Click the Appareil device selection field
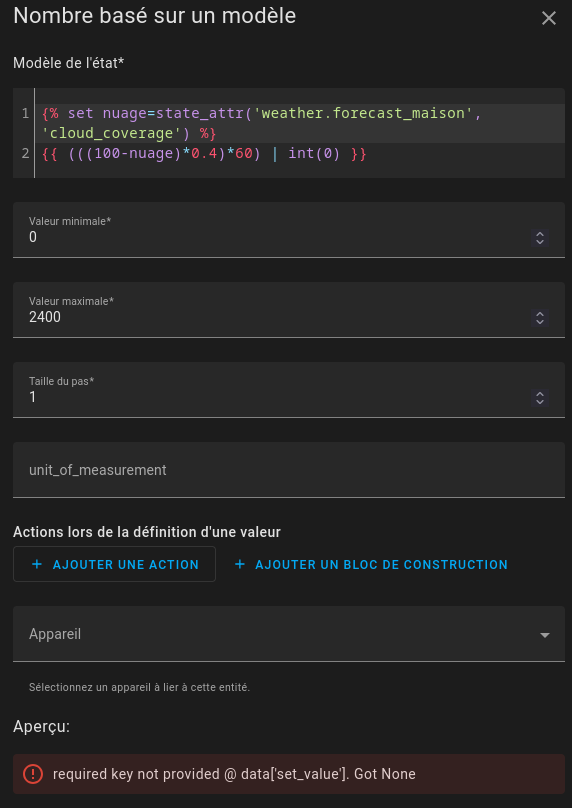The image size is (572, 808). pyautogui.click(x=289, y=634)
